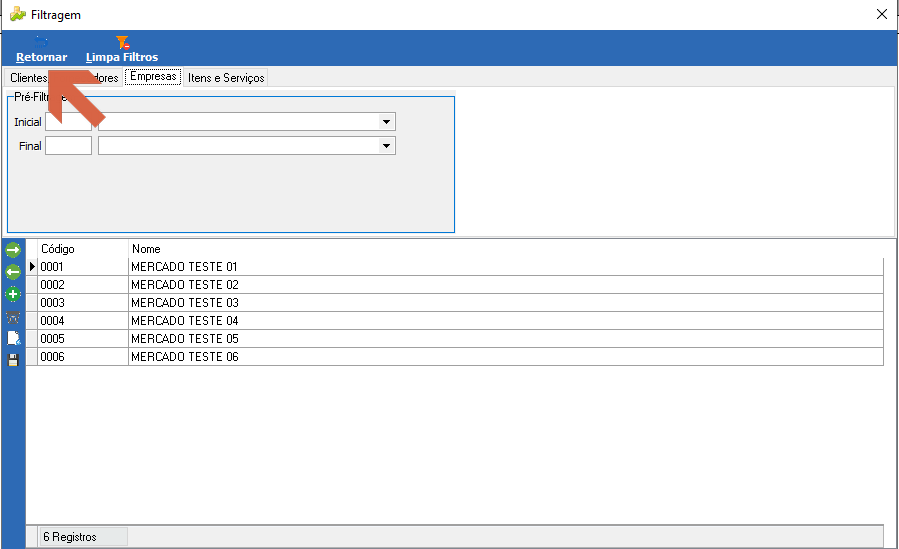Expand the Final combo box dropdown arrow
This screenshot has width=899, height=549.
pos(386,146)
